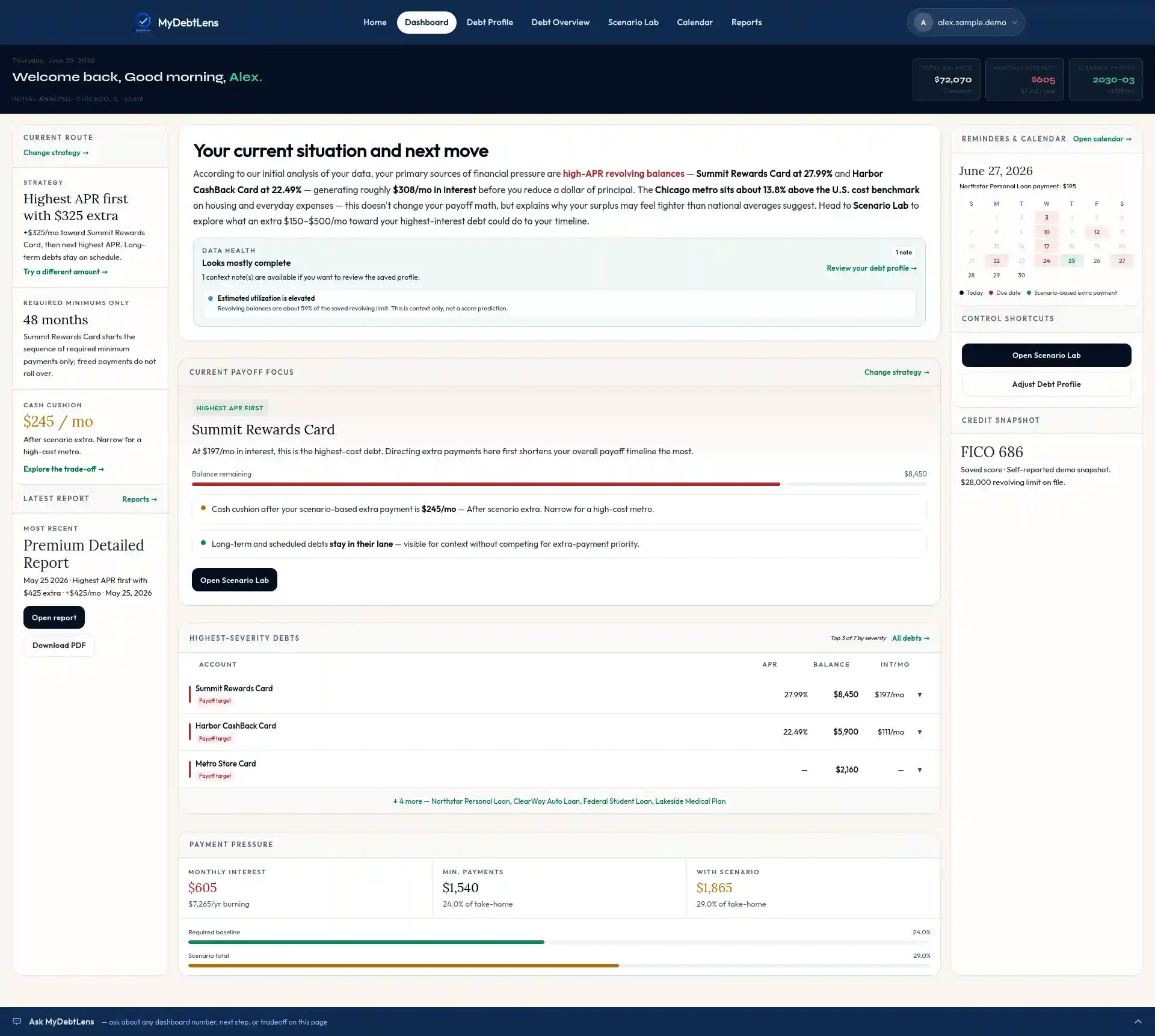Select June 10 due date on calendar
This screenshot has height=1036, width=1155.
click(1046, 232)
